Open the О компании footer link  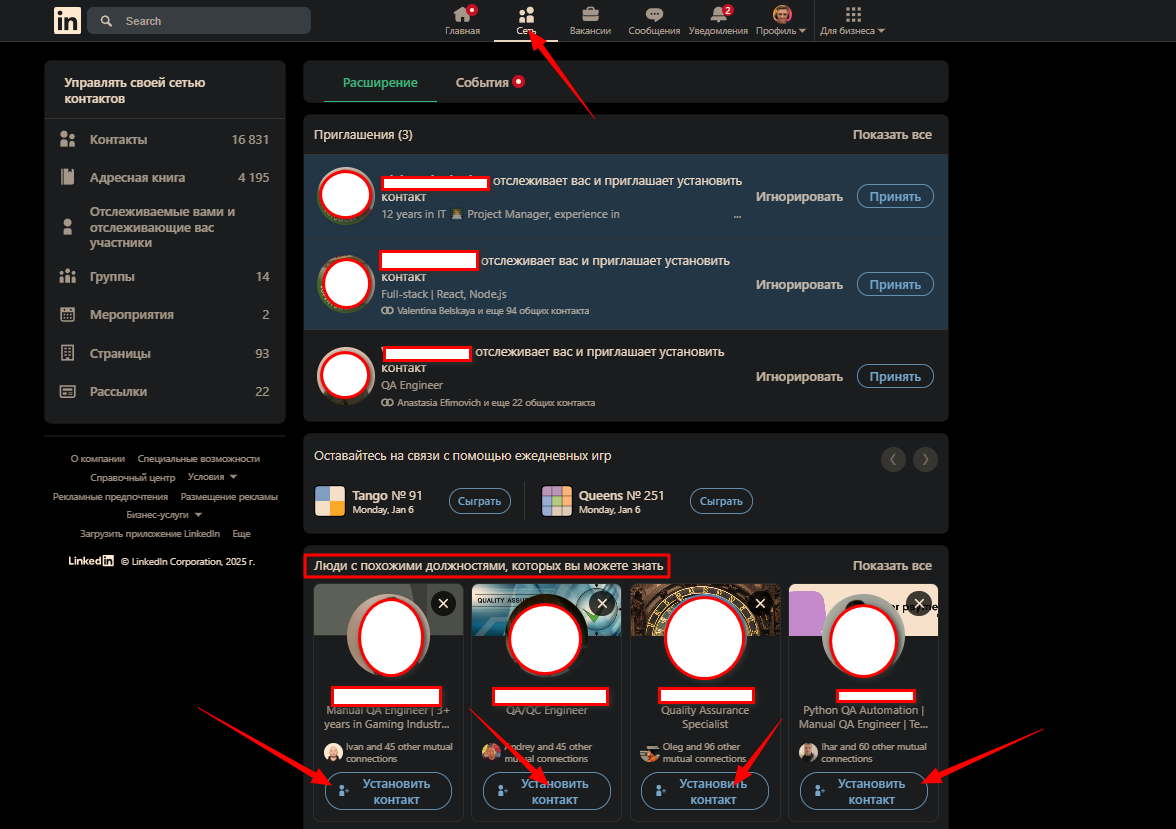coord(98,458)
